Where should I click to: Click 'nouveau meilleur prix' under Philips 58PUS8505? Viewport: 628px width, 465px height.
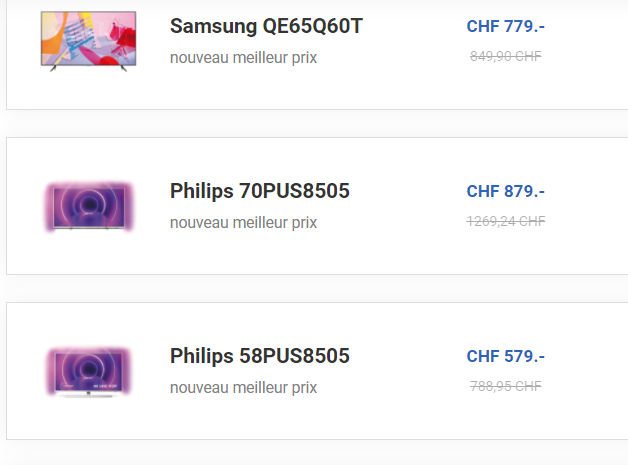(x=244, y=388)
